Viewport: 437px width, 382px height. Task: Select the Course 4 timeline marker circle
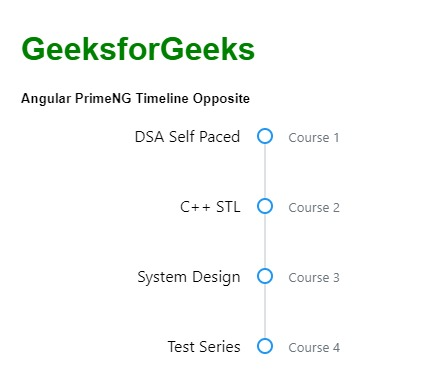[265, 346]
